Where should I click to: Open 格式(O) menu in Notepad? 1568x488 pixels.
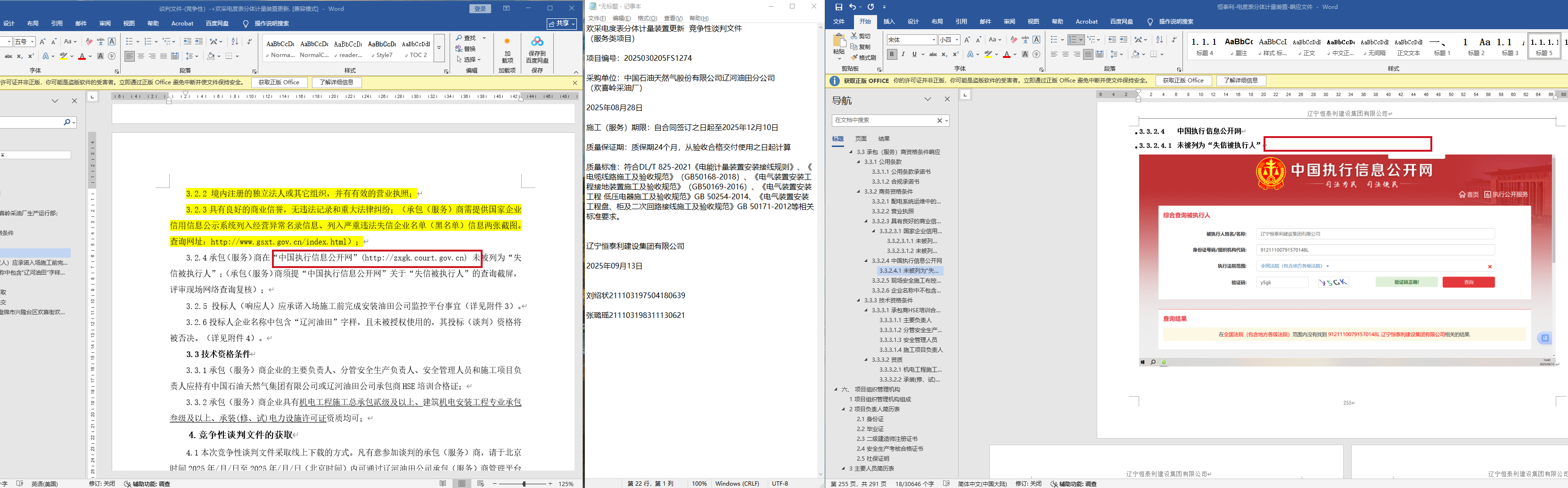tap(647, 18)
